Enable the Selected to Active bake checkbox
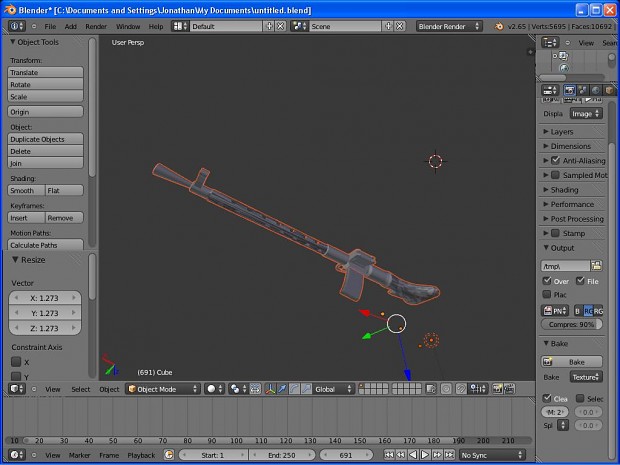620x465 pixels. pyautogui.click(x=580, y=398)
